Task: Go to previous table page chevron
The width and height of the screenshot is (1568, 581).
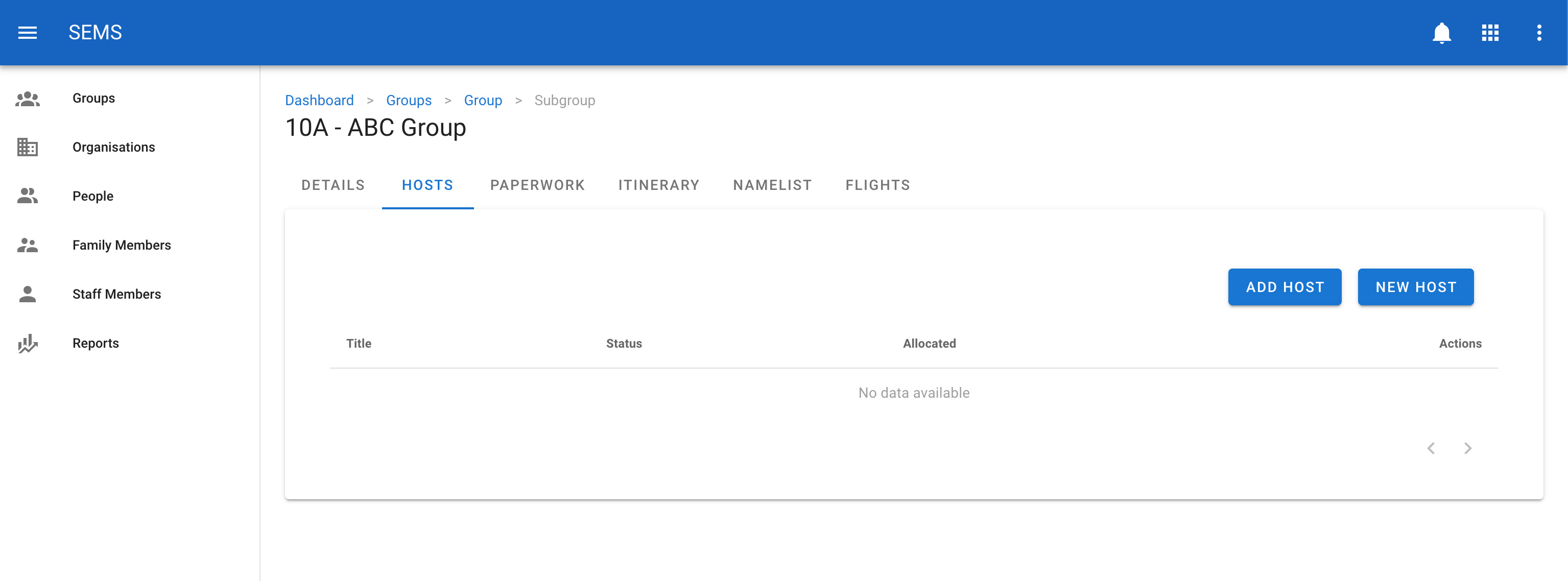Action: [1431, 448]
